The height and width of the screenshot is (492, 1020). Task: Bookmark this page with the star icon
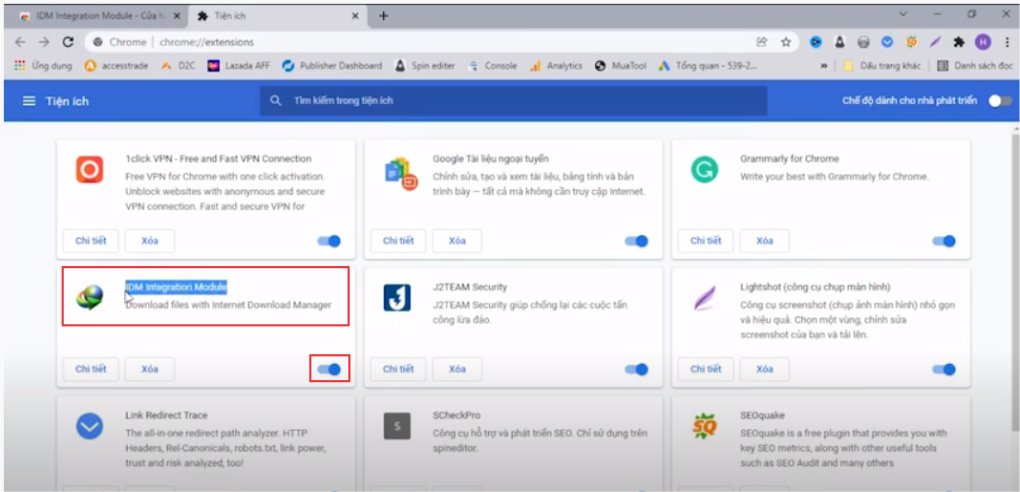[x=786, y=42]
